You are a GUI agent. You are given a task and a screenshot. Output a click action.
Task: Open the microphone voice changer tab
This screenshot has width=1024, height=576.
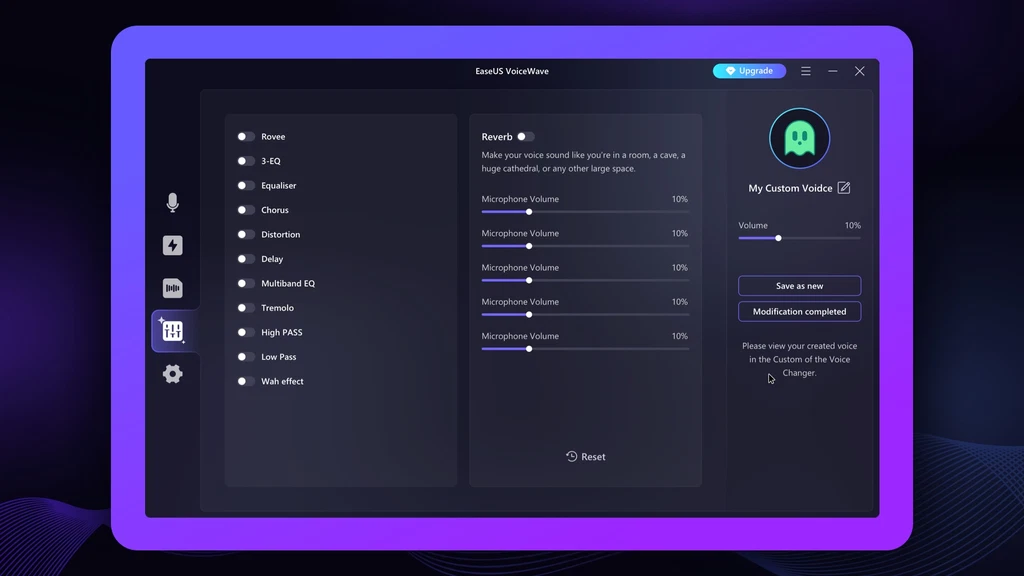pos(172,203)
